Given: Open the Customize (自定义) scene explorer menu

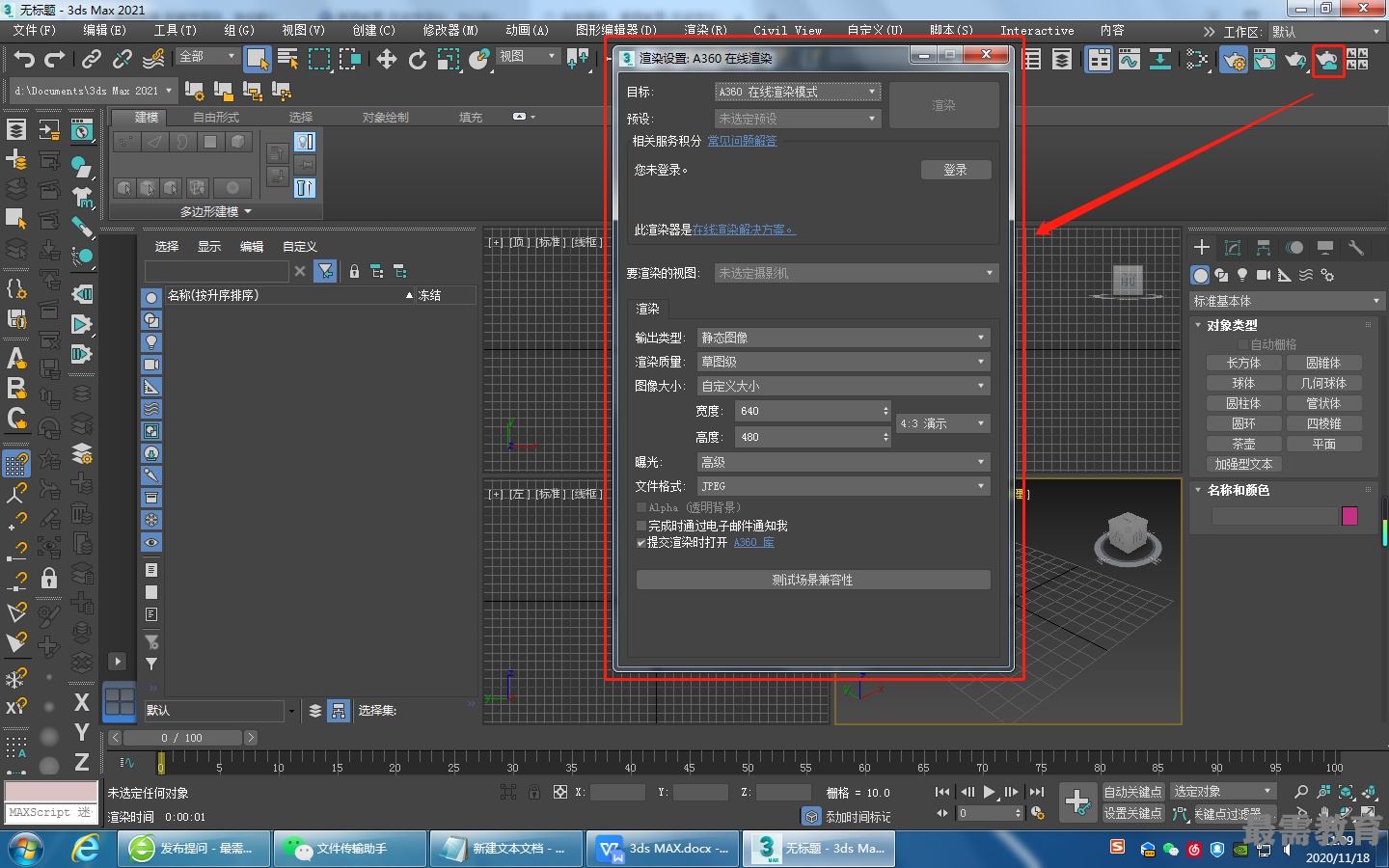Looking at the screenshot, I should point(300,247).
